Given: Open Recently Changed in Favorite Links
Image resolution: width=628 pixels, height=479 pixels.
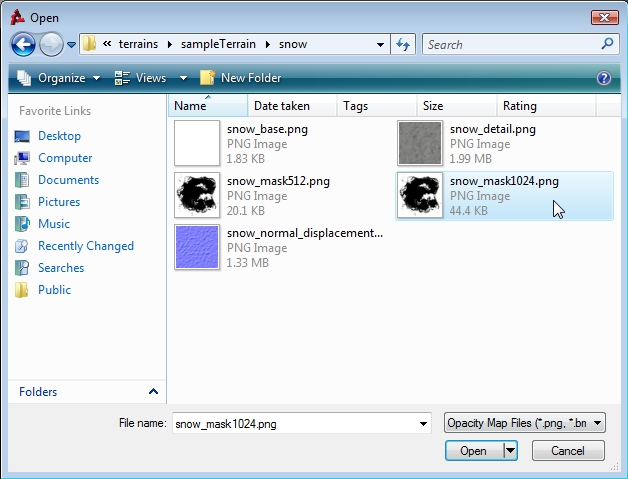Looking at the screenshot, I should [x=85, y=246].
